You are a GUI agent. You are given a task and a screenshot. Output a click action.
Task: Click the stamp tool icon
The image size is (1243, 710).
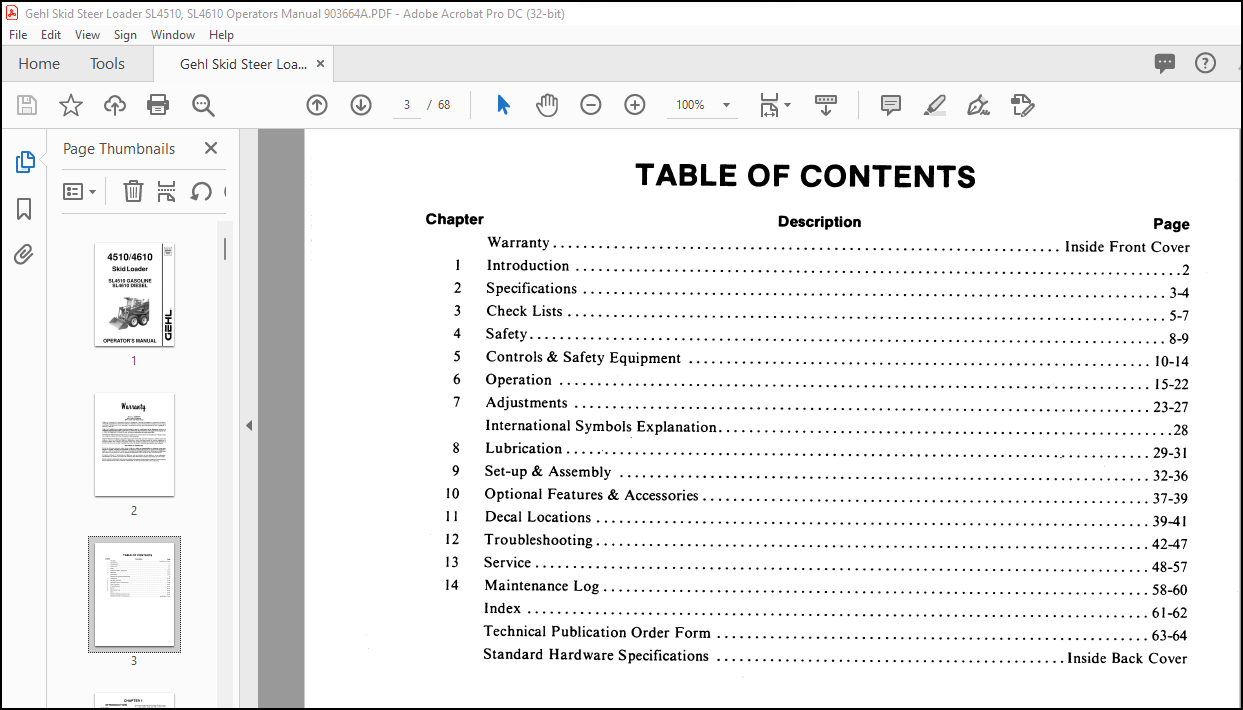pos(1022,105)
